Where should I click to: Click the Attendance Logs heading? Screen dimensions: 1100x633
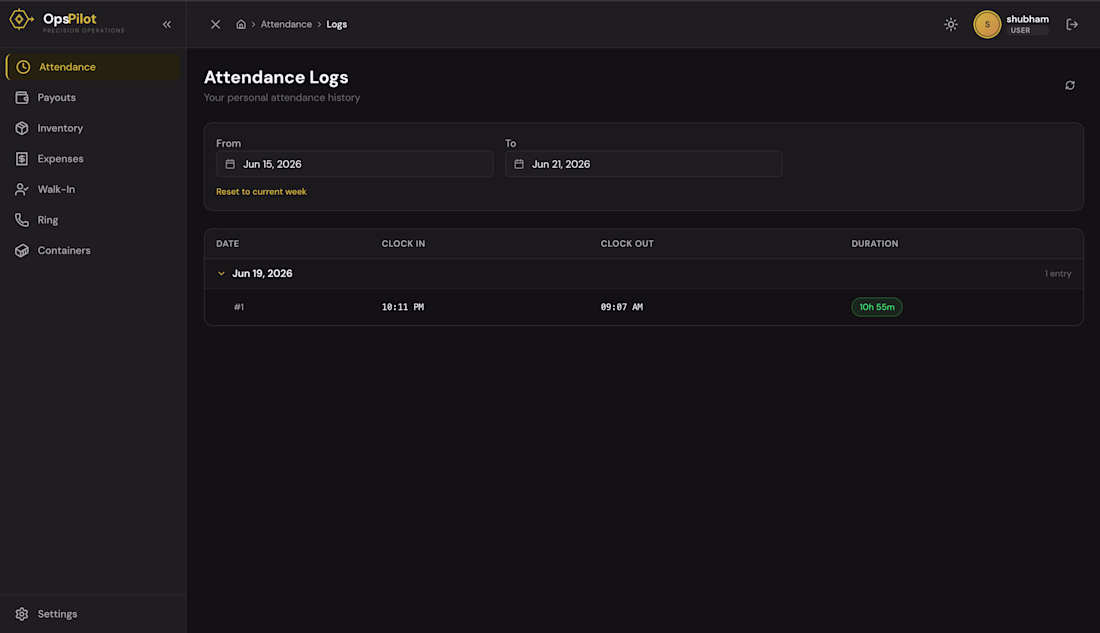pyautogui.click(x=276, y=77)
